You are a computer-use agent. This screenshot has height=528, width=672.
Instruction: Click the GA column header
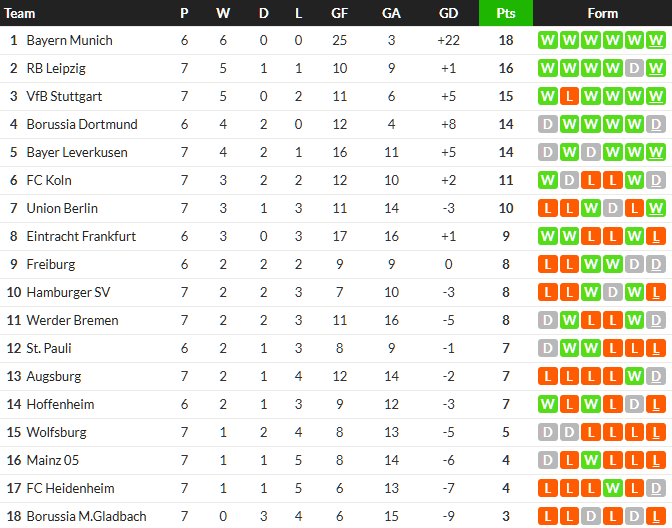click(391, 13)
